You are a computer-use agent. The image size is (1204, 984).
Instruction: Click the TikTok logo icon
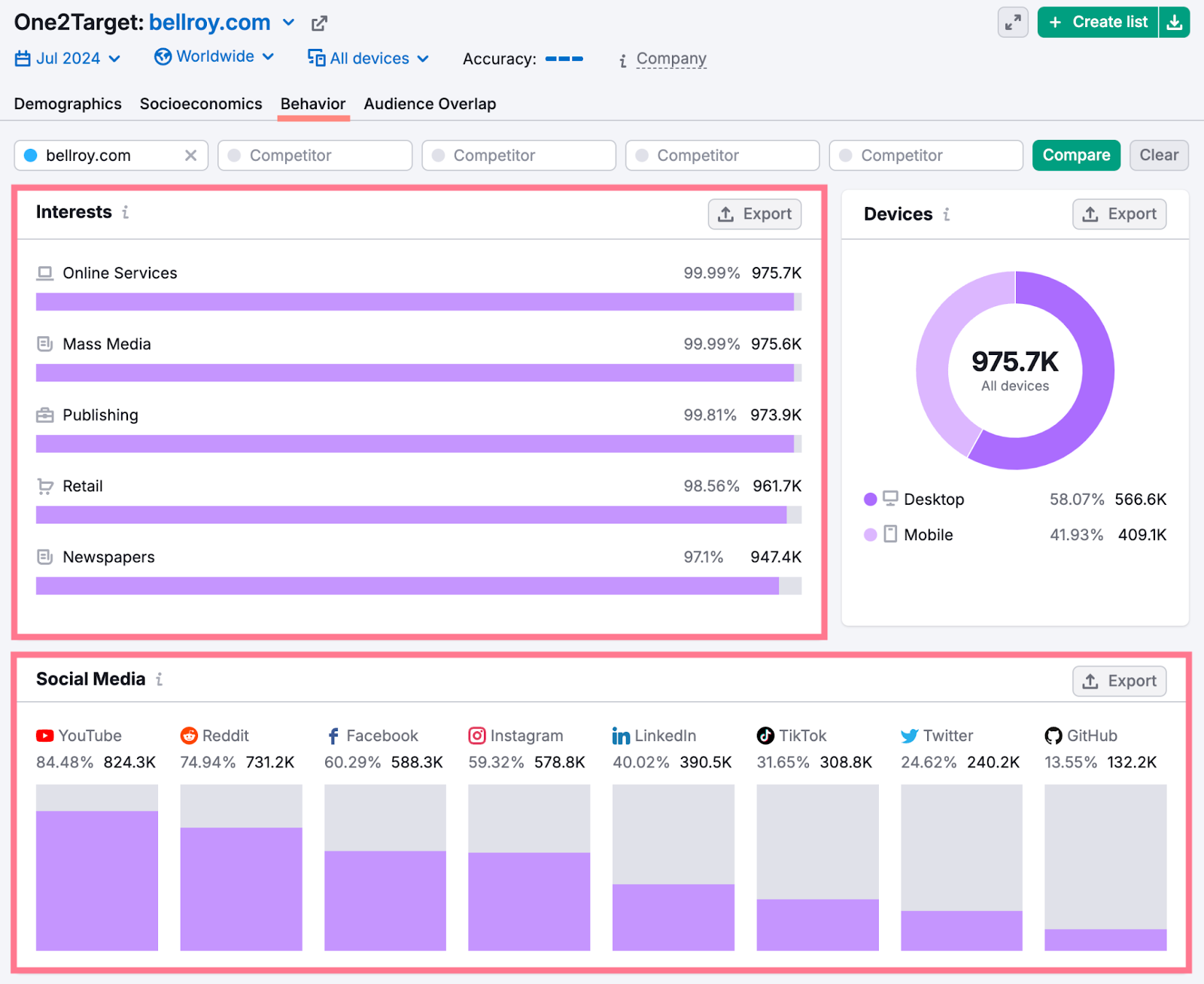coord(765,736)
